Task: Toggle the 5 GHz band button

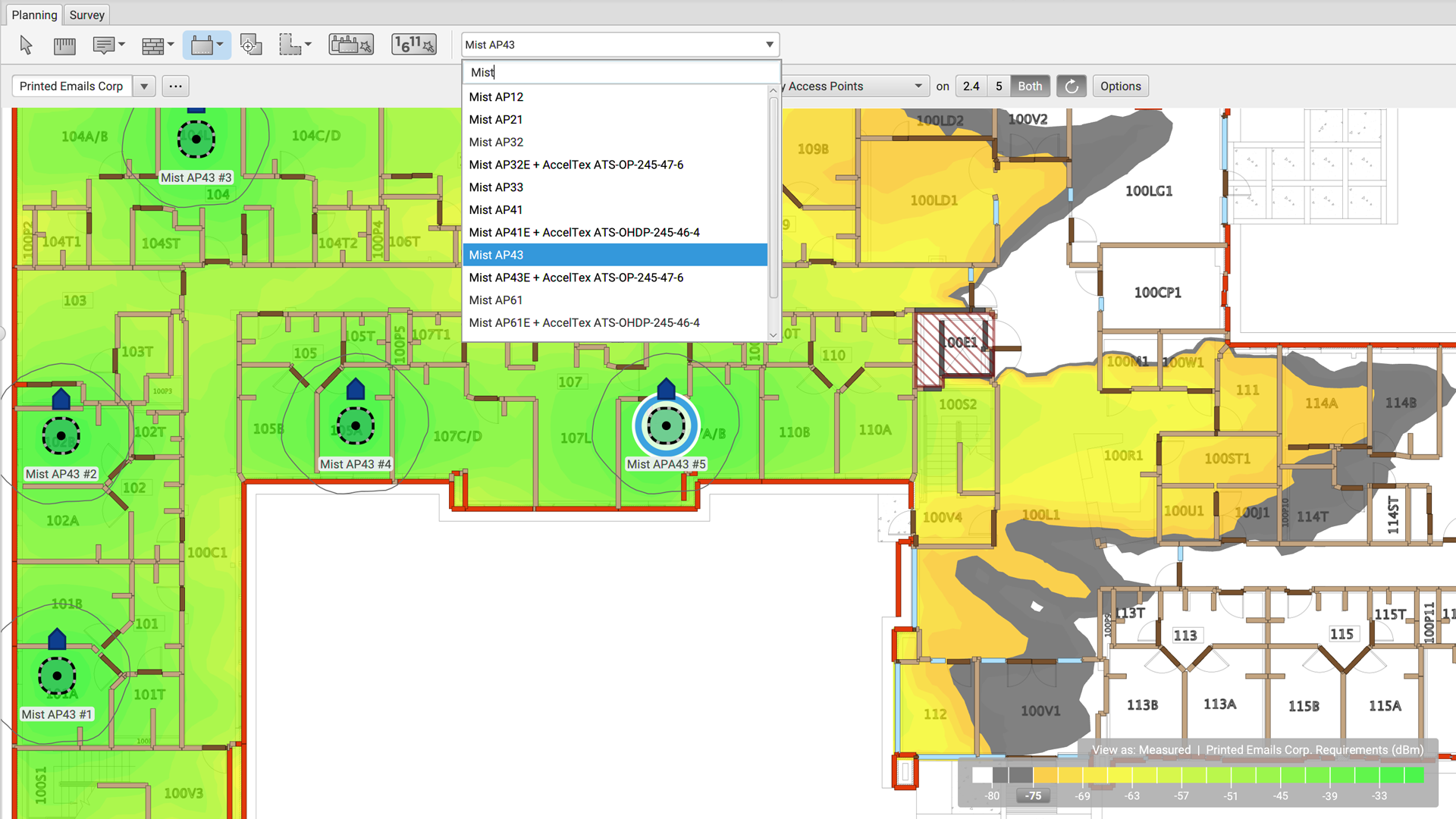Action: [999, 86]
